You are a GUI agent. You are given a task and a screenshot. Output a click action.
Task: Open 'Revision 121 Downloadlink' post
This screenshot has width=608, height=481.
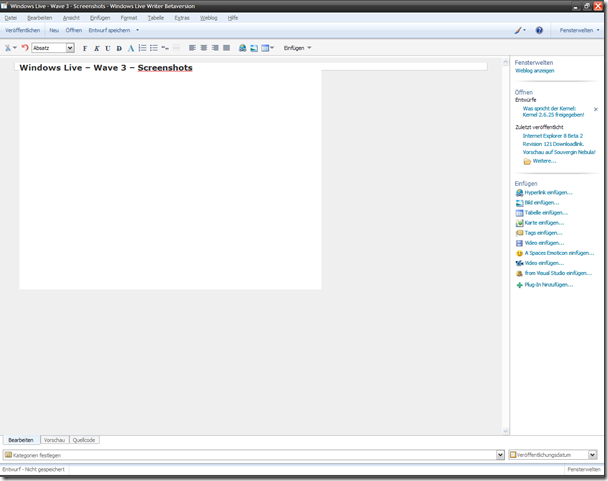(x=553, y=144)
